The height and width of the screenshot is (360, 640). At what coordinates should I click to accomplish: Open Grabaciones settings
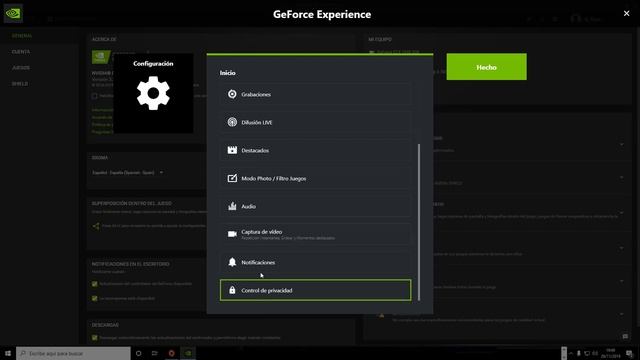click(316, 94)
